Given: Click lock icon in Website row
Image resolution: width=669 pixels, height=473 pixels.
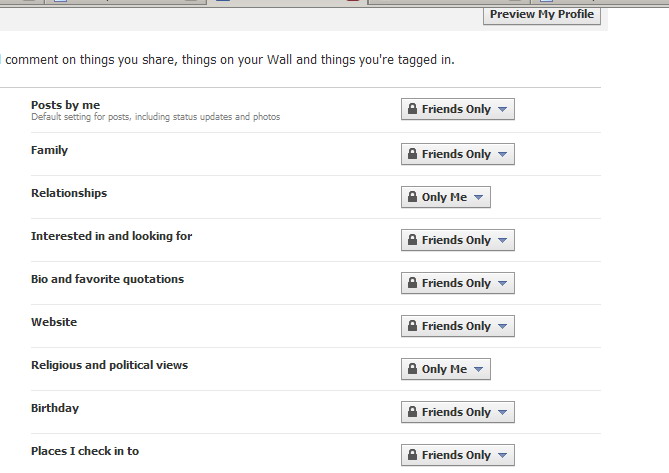Looking at the screenshot, I should [x=411, y=326].
